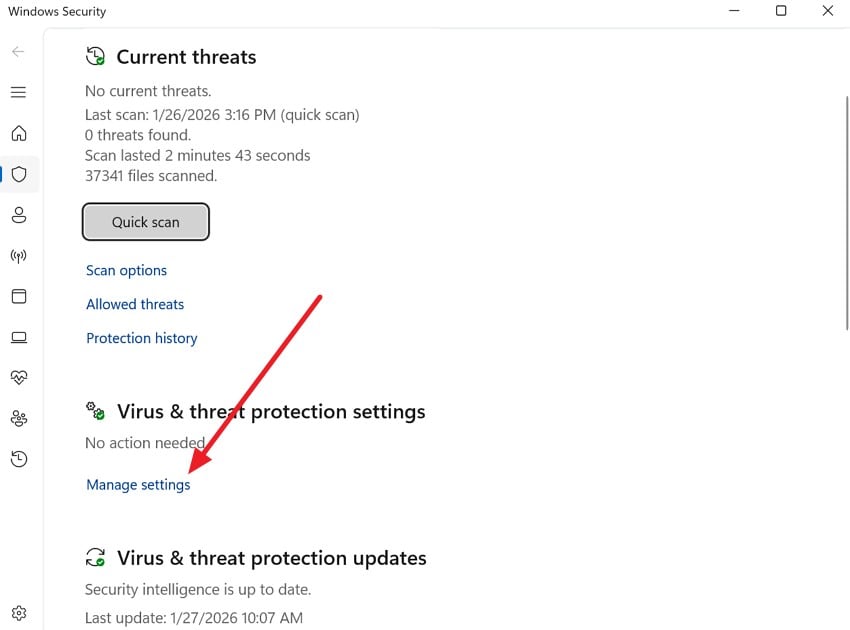850x630 pixels.
Task: View Allowed threats
Action: (135, 304)
